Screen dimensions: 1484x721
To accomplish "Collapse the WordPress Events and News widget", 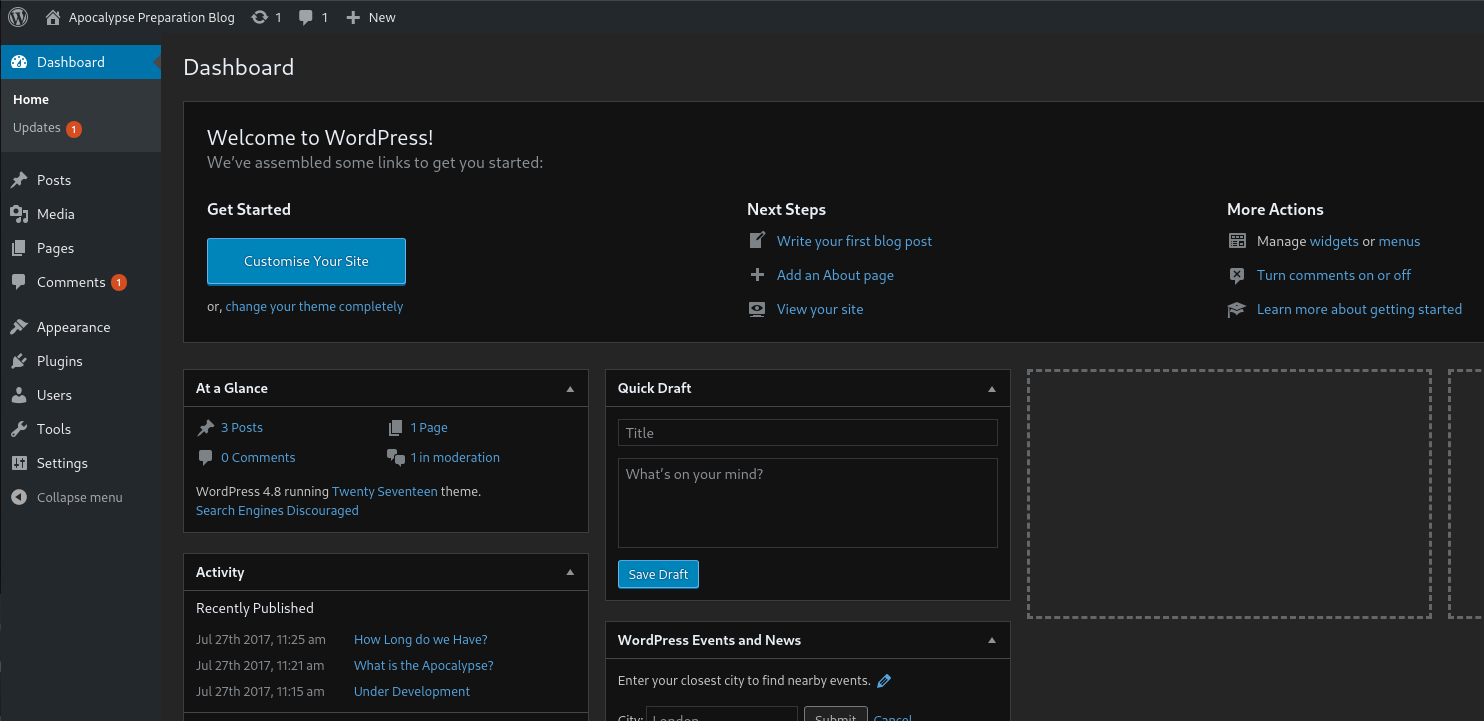I will coord(992,640).
